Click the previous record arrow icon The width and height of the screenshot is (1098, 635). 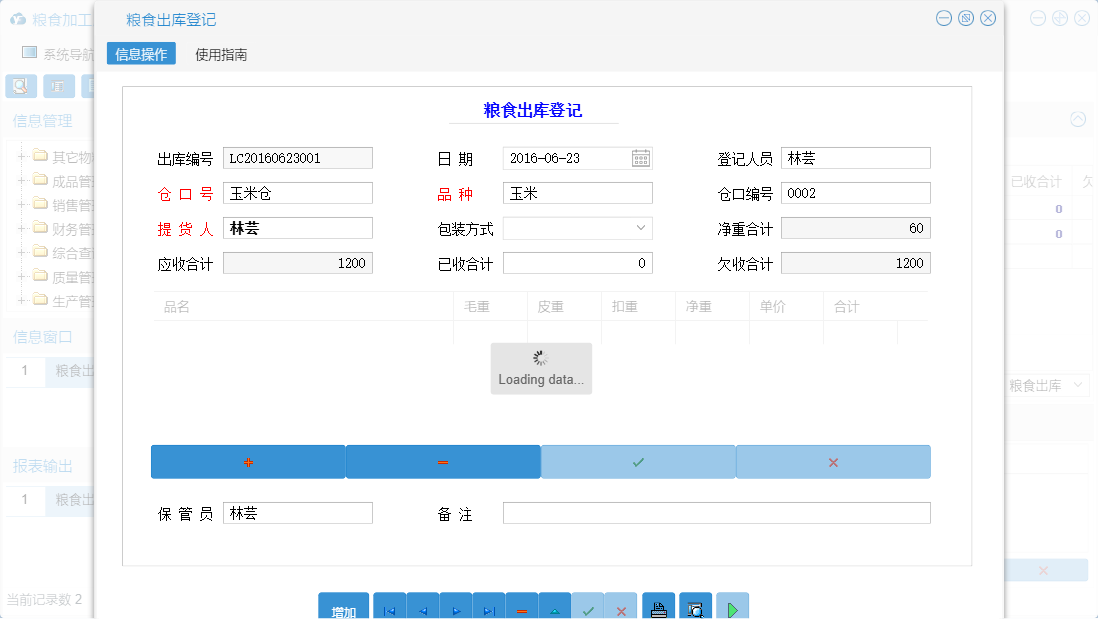[x=422, y=611]
